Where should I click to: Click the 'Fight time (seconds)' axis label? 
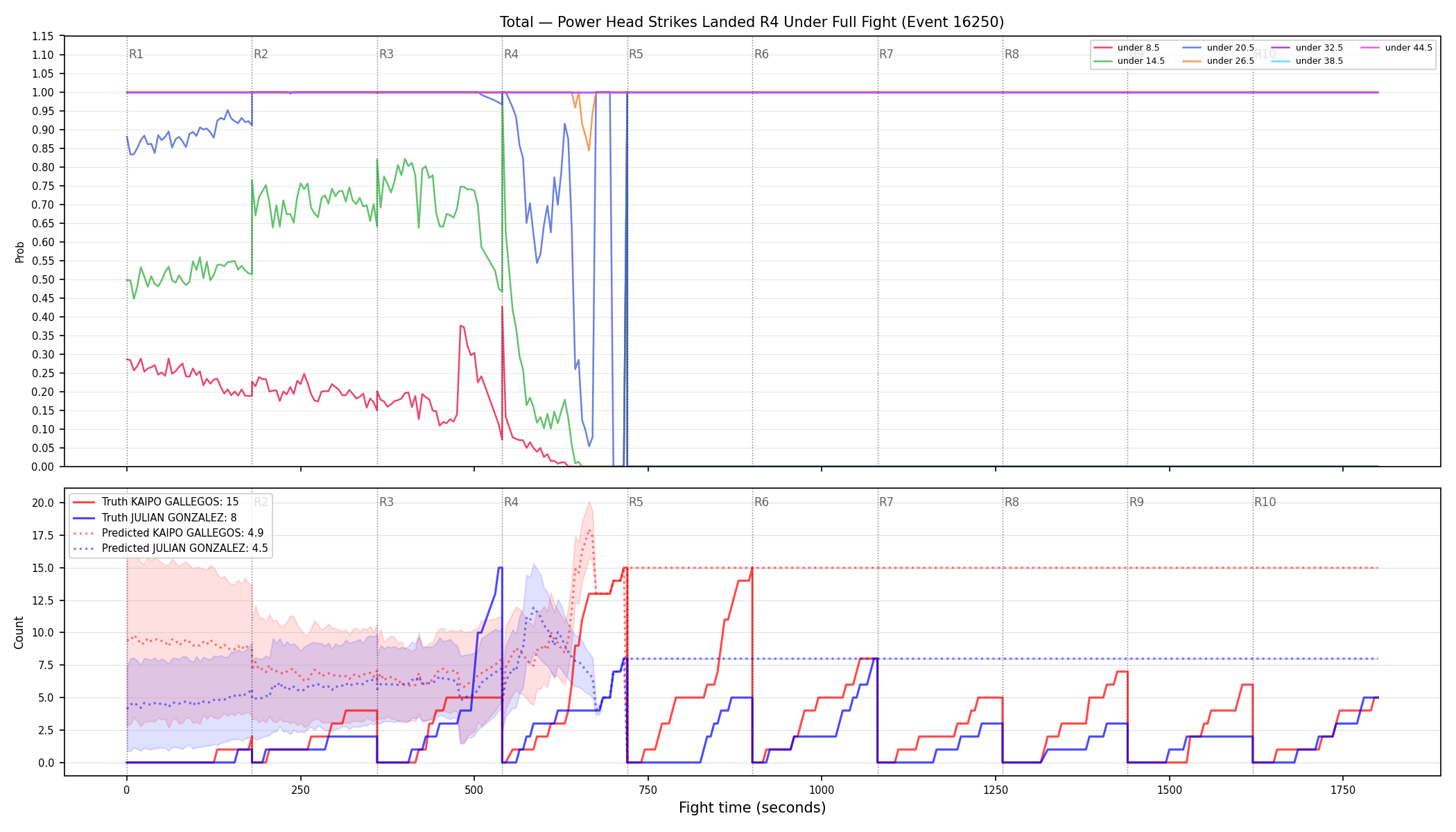[752, 808]
